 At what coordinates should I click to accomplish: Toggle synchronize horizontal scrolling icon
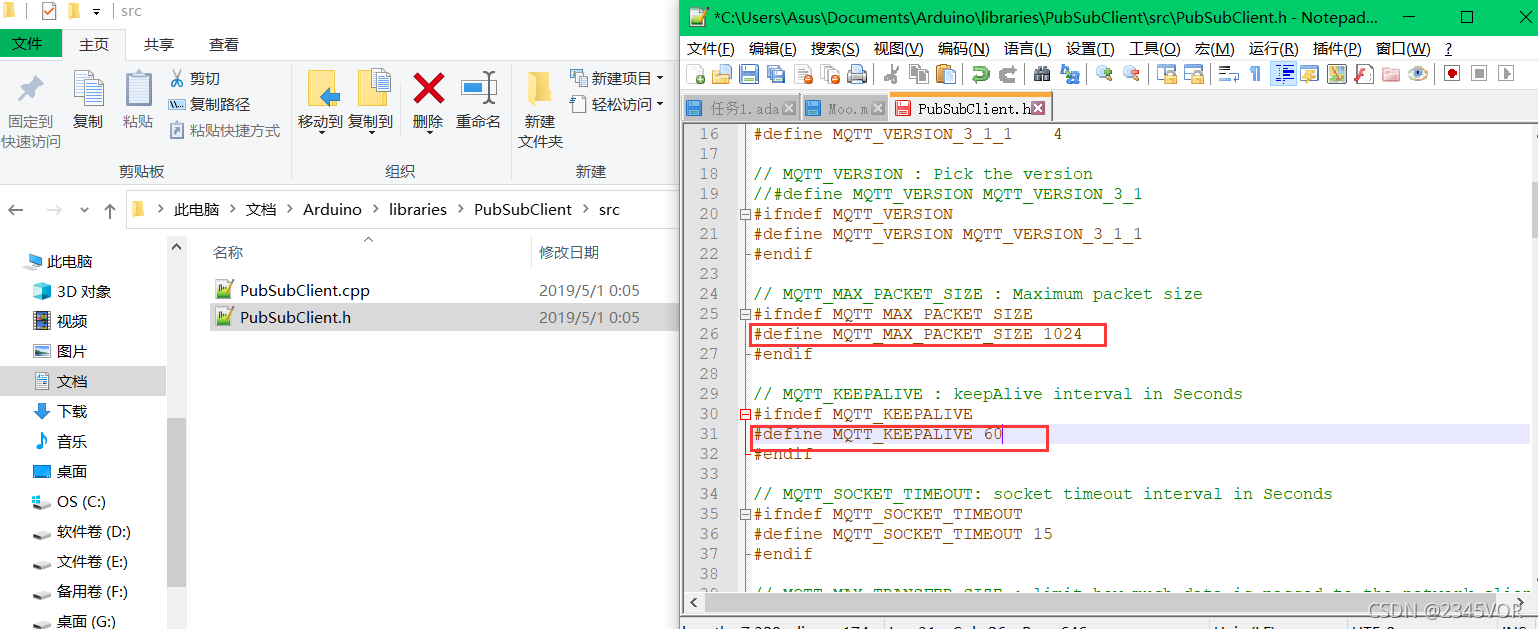click(1193, 74)
